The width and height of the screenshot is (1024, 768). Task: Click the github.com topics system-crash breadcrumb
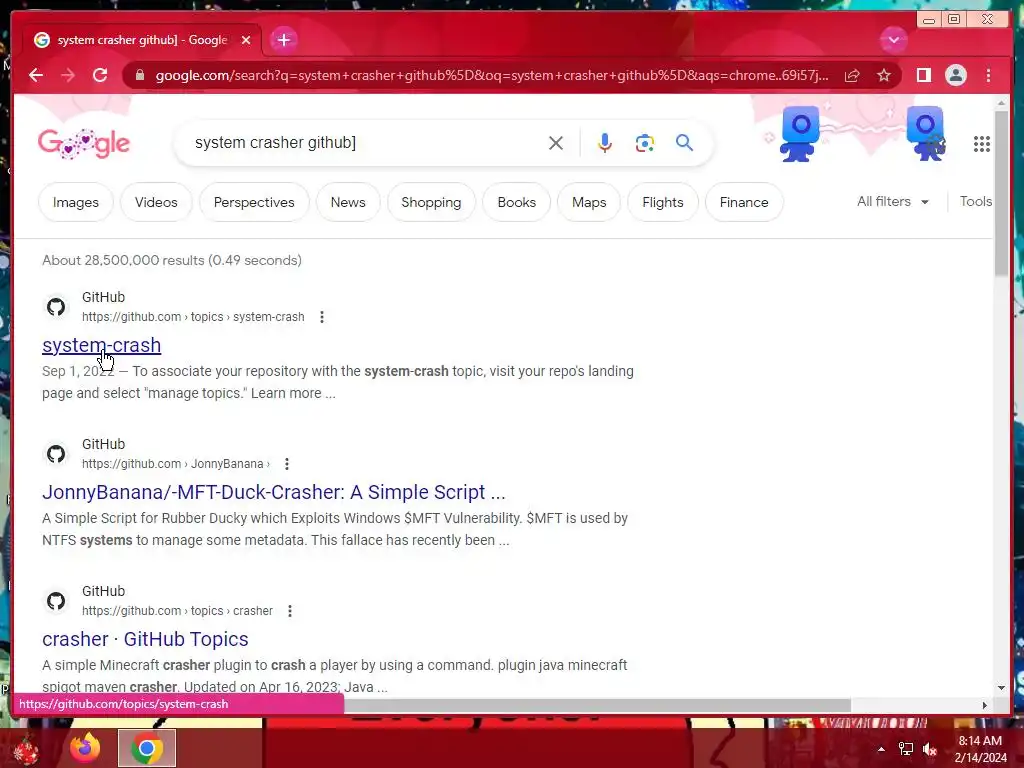[193, 317]
